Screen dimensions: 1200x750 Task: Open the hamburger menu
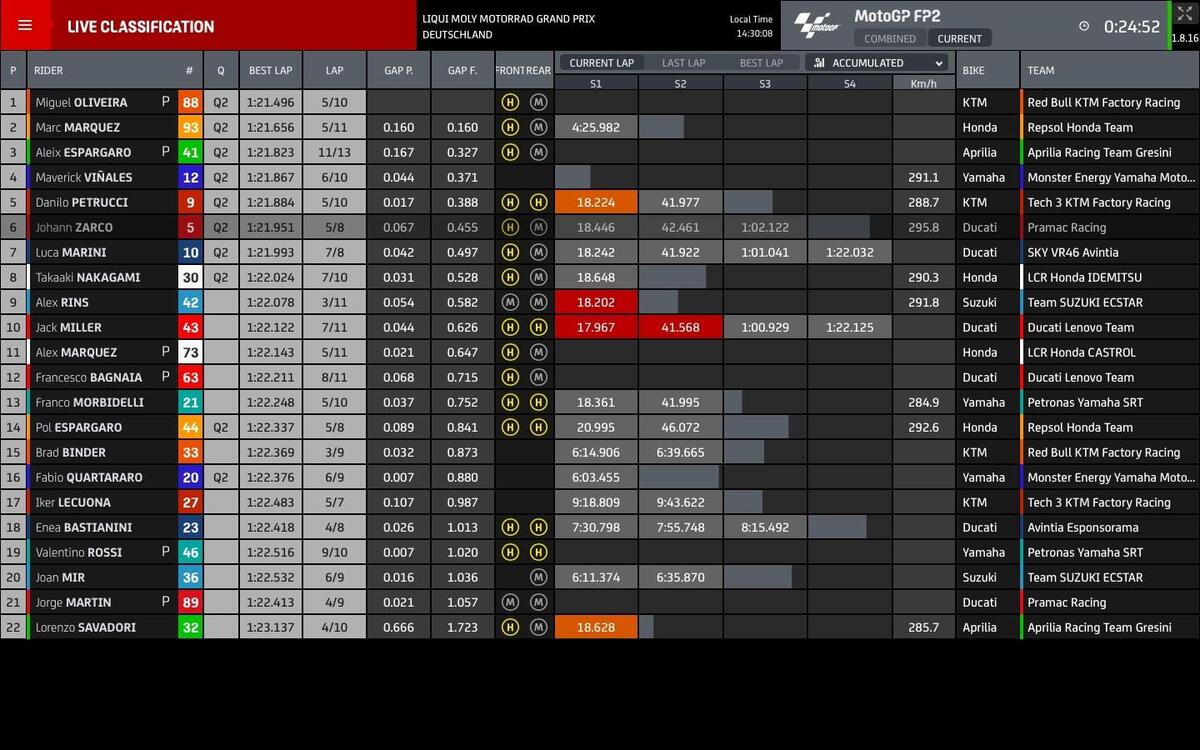point(25,26)
